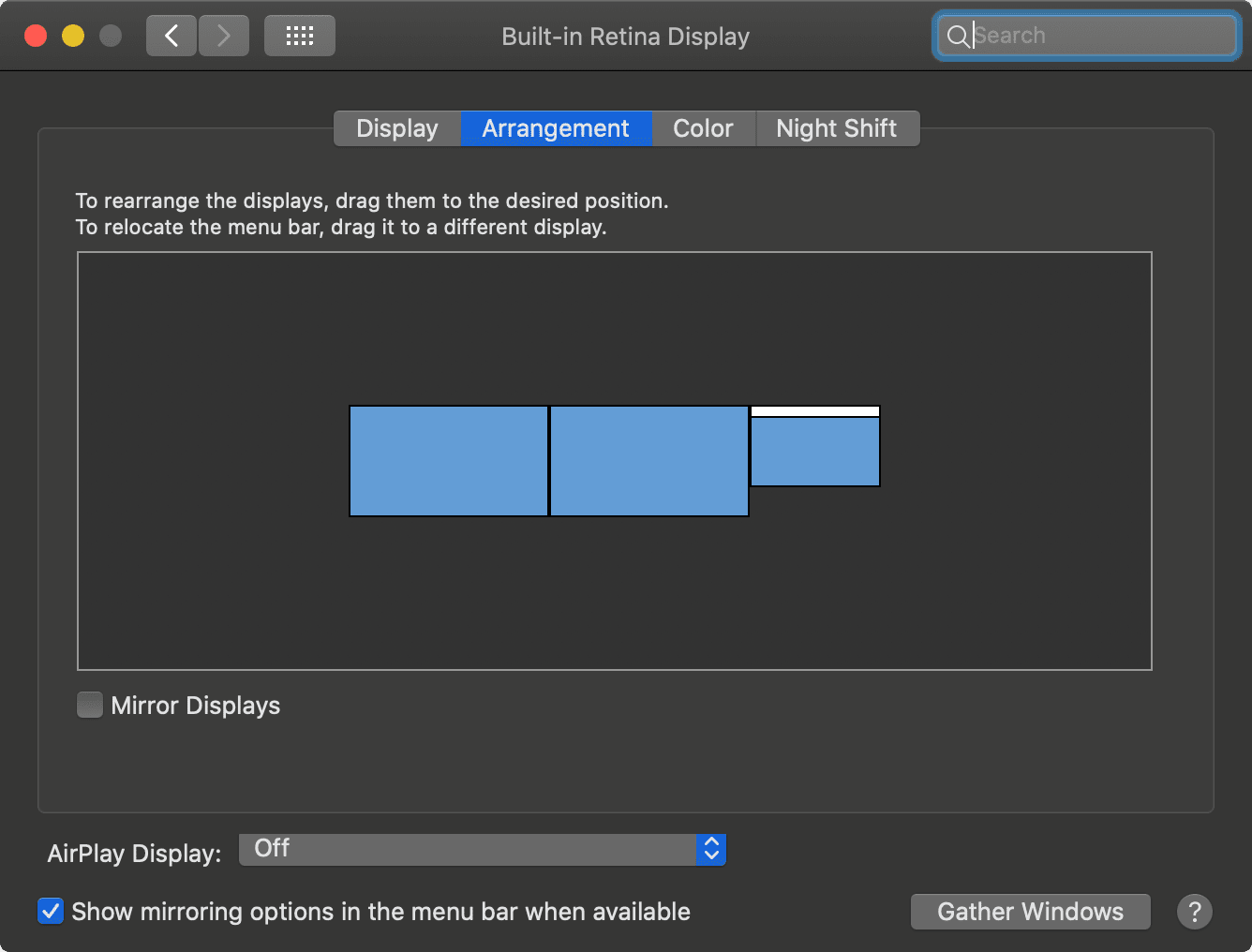Open help with the question mark button
Screen dimensions: 1252x952
tap(1194, 911)
